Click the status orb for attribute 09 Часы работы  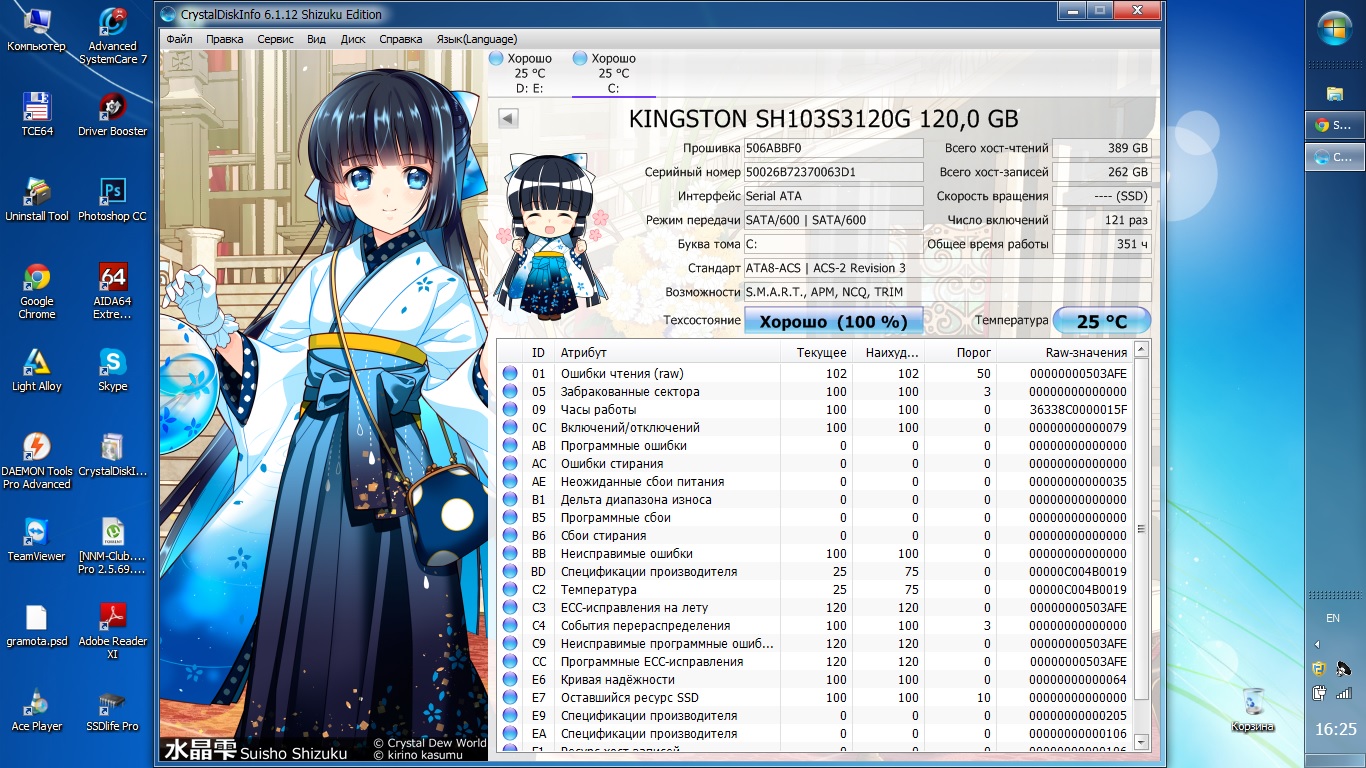click(510, 410)
